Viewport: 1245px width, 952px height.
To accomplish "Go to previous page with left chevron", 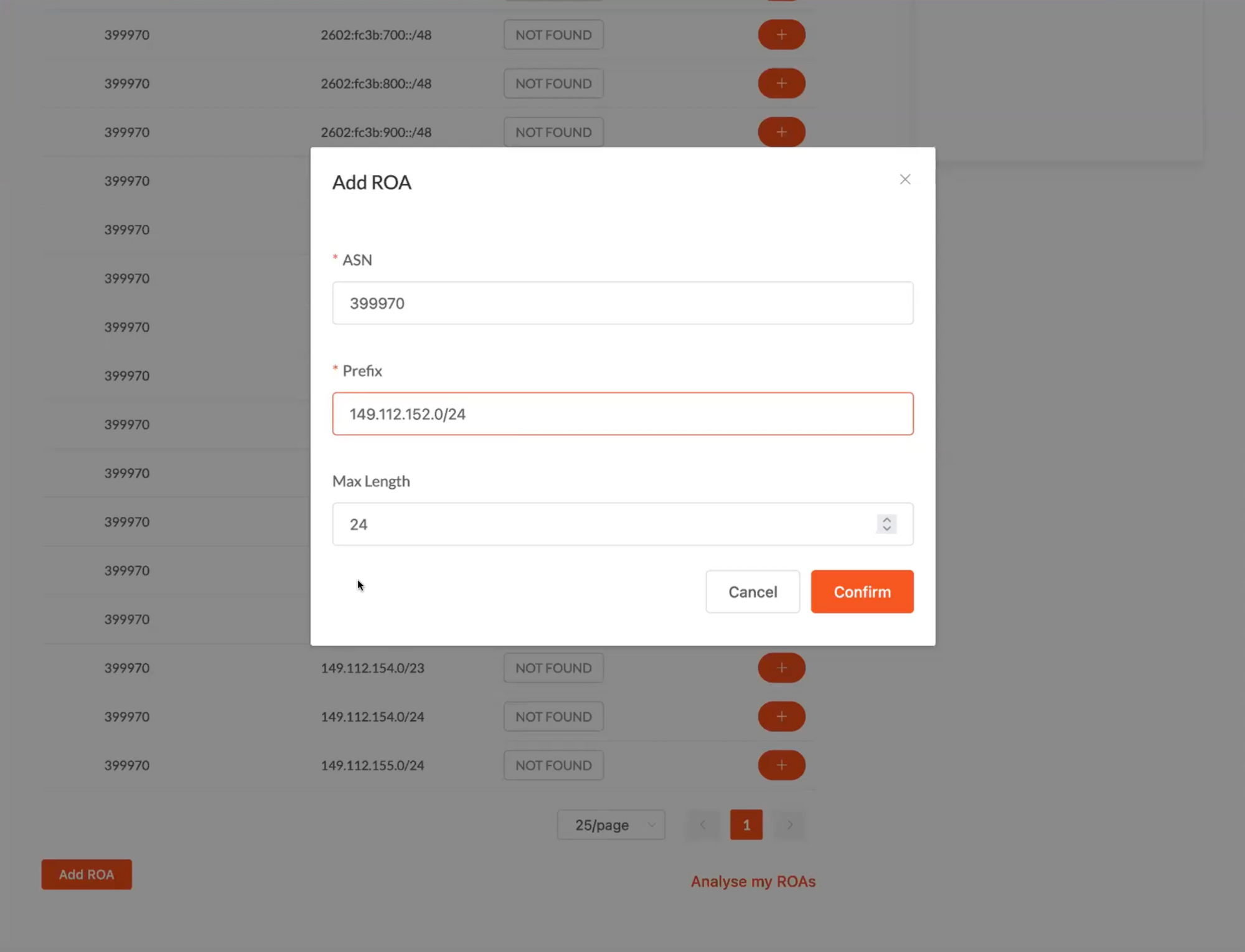I will pos(703,824).
